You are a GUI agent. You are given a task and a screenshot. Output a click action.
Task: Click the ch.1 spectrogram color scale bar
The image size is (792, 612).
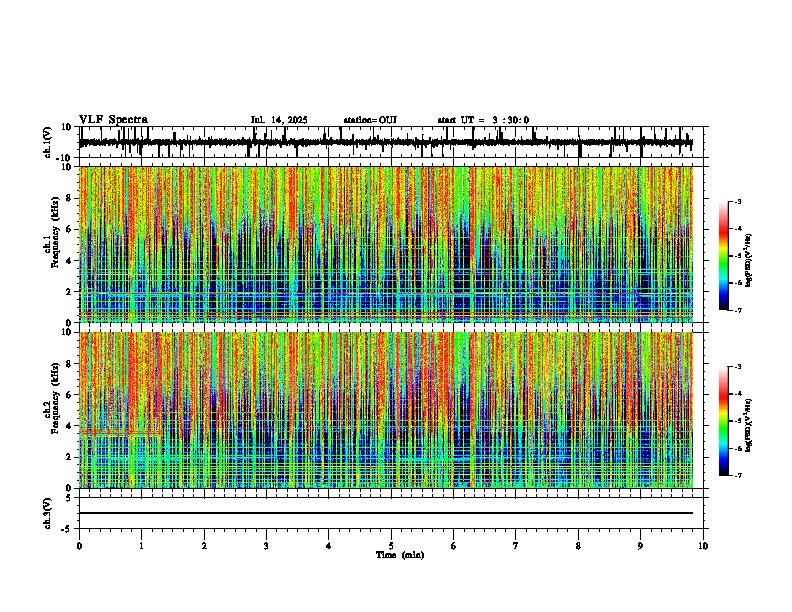tap(724, 256)
